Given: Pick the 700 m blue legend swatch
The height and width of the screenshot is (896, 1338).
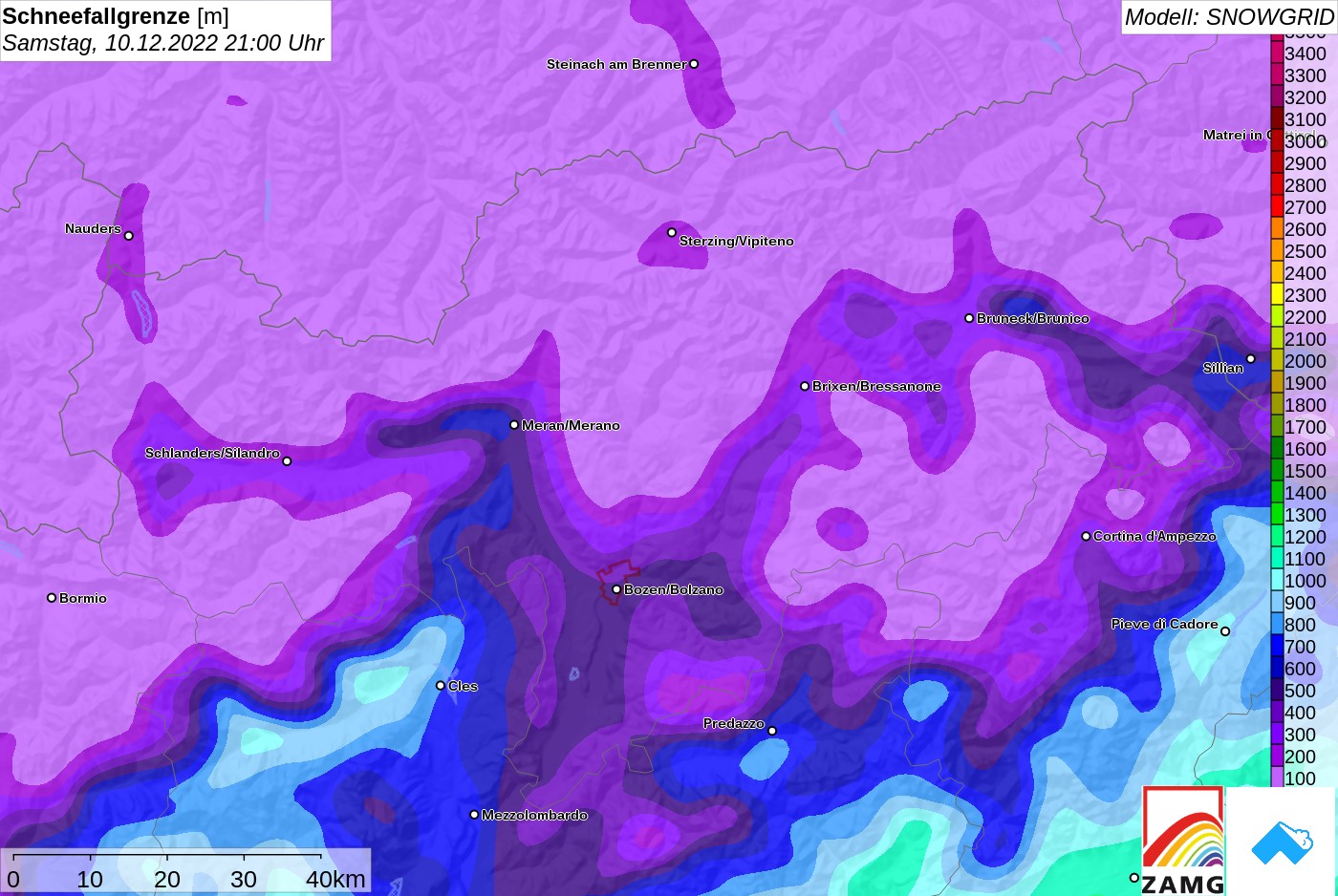Looking at the screenshot, I should (1277, 647).
